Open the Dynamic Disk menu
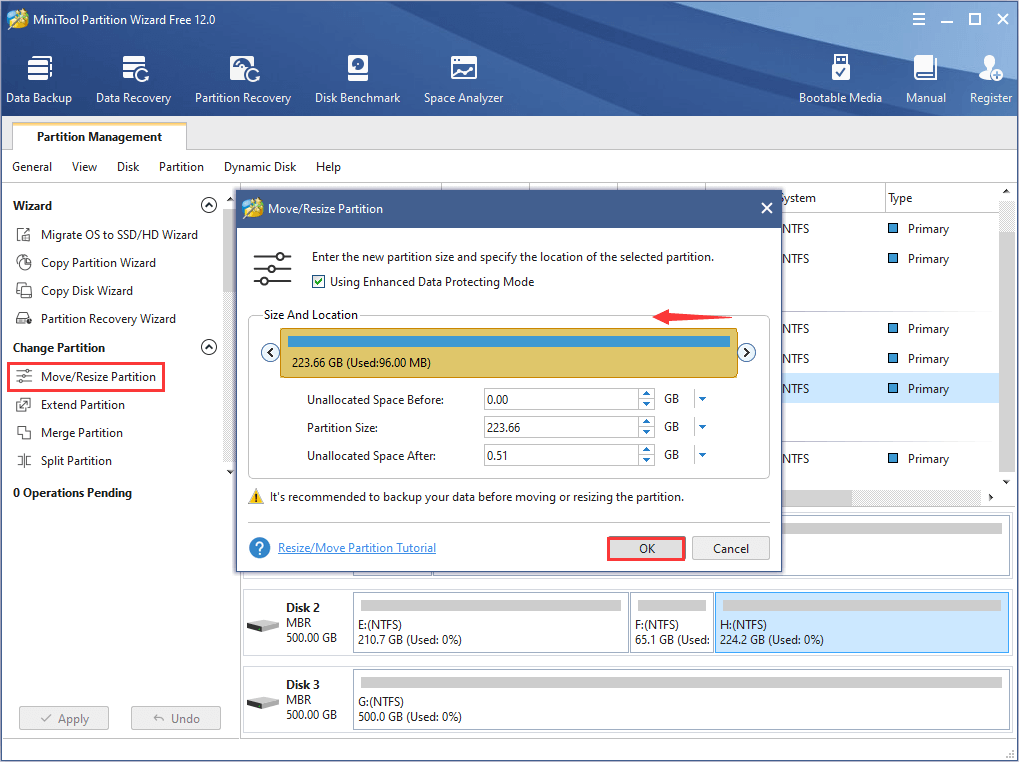Viewport: 1019px width, 762px height. coord(260,167)
